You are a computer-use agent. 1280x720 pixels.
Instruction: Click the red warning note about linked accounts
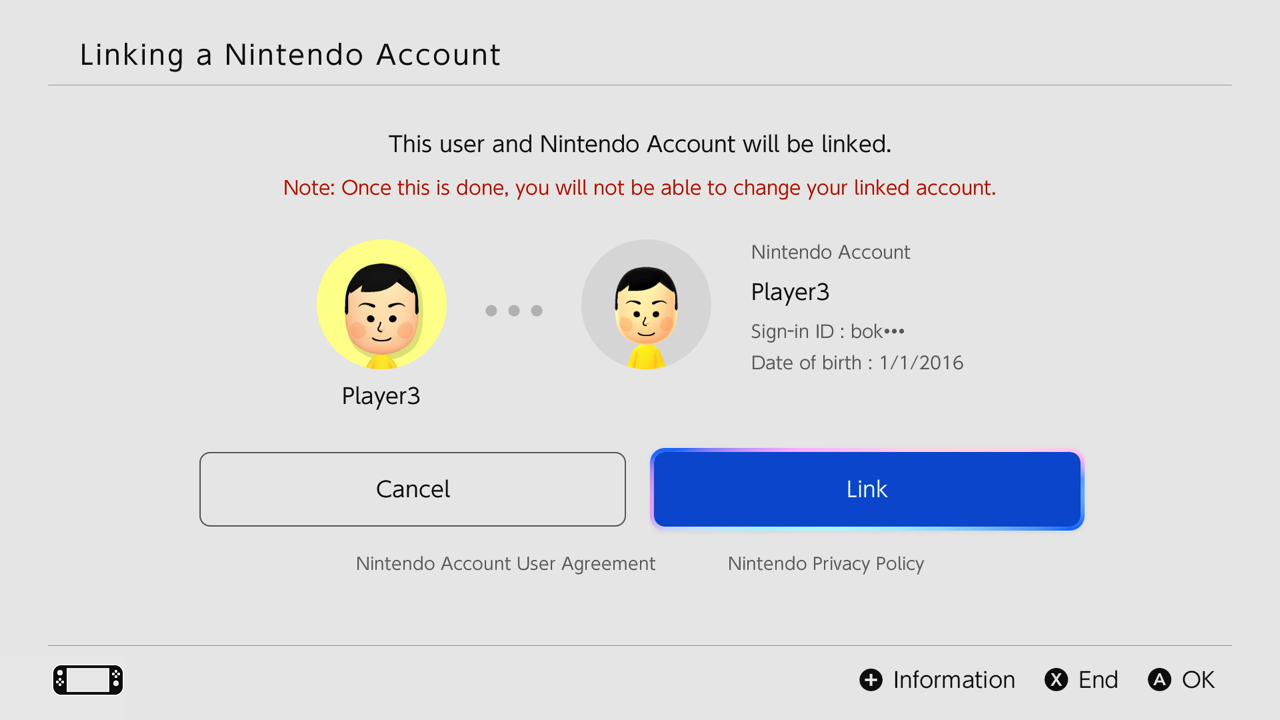coord(639,187)
